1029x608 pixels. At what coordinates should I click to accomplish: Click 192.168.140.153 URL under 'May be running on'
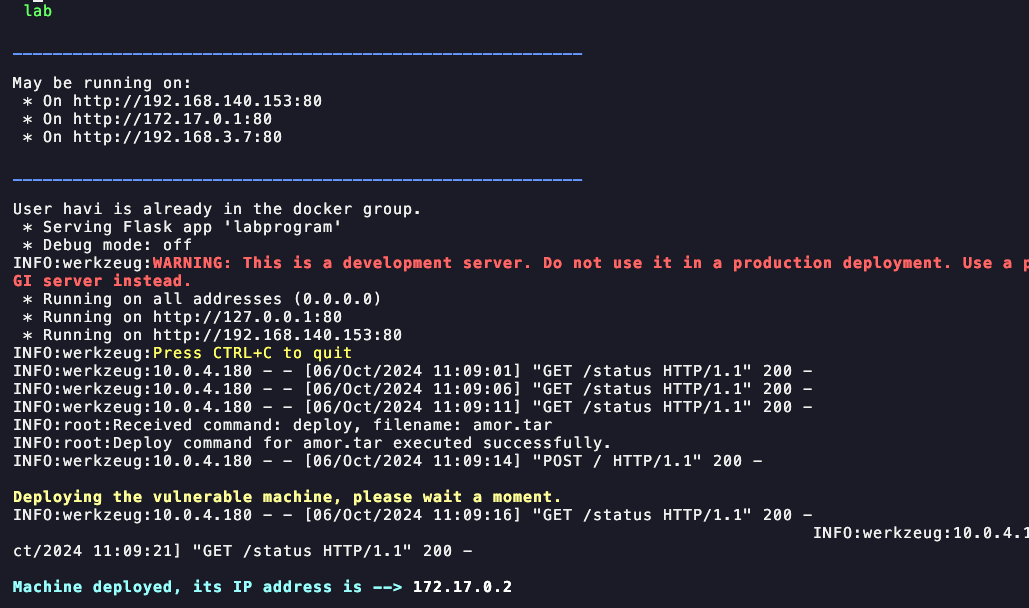tap(197, 101)
